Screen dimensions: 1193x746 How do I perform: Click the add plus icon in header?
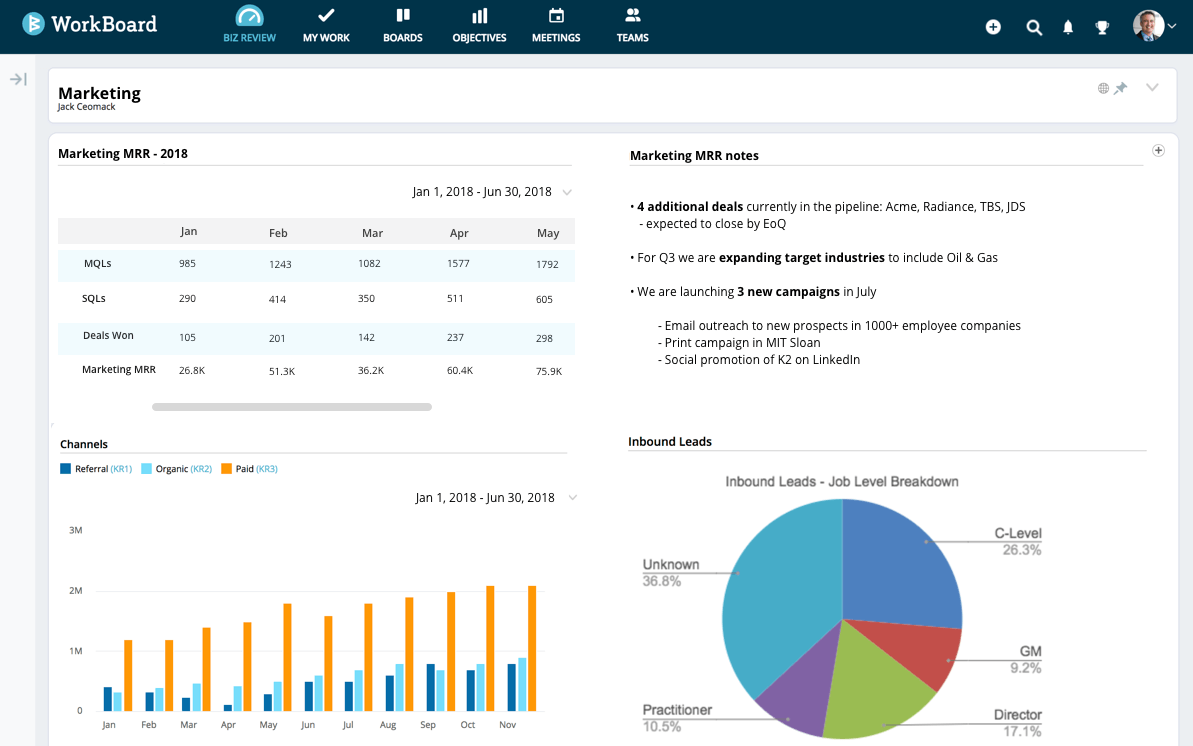click(993, 27)
